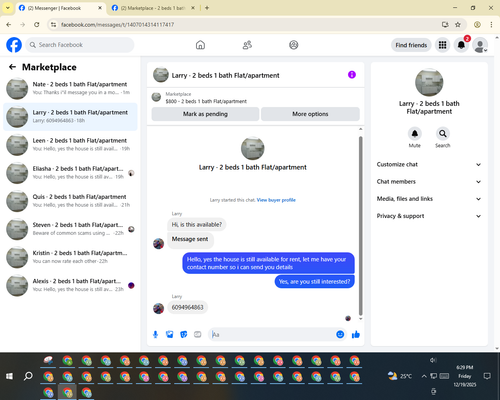Viewport: 500px width, 400px height.
Task: Open the $800 Marketplace listing link
Action: click(x=206, y=101)
